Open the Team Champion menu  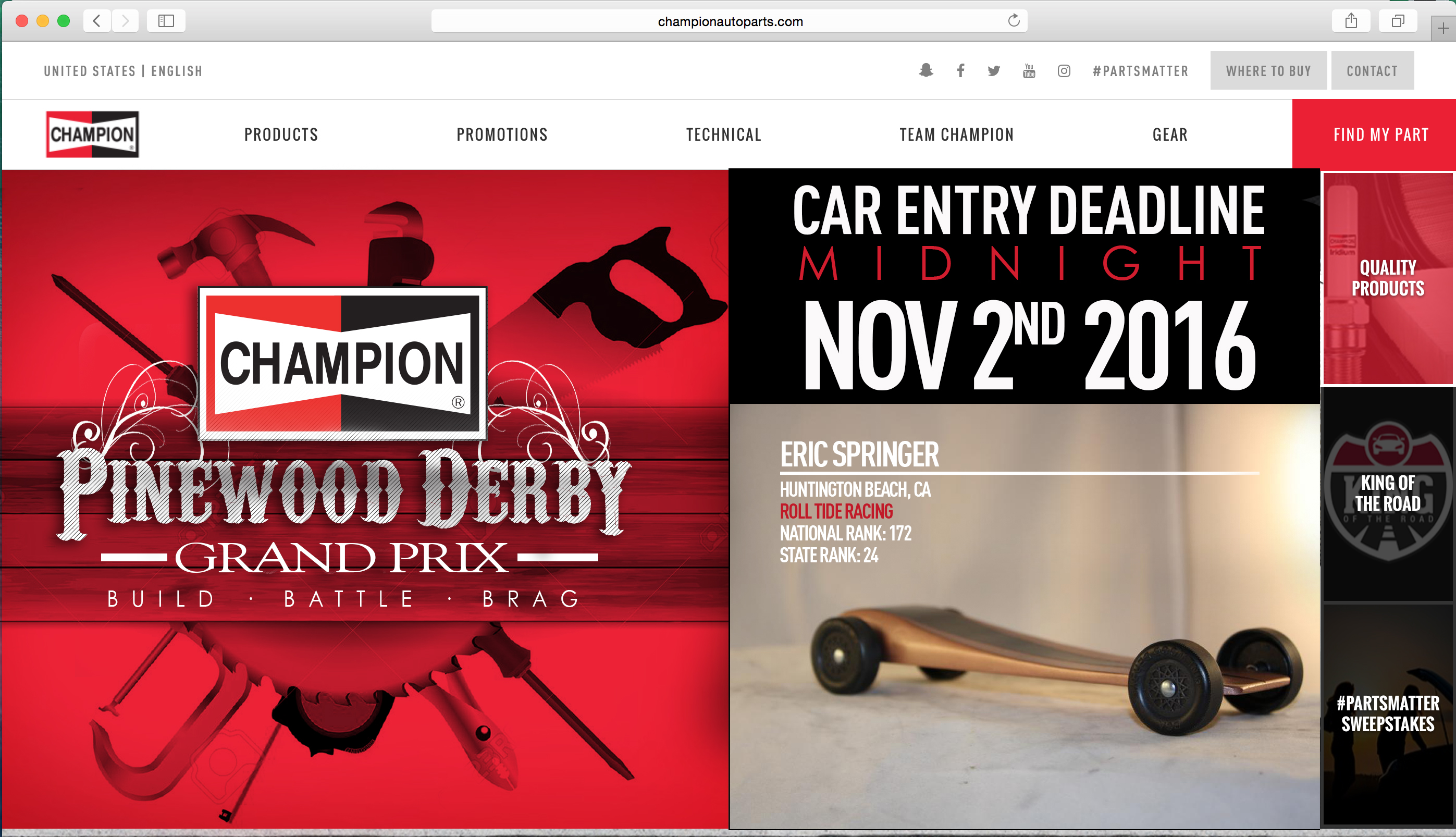click(956, 134)
